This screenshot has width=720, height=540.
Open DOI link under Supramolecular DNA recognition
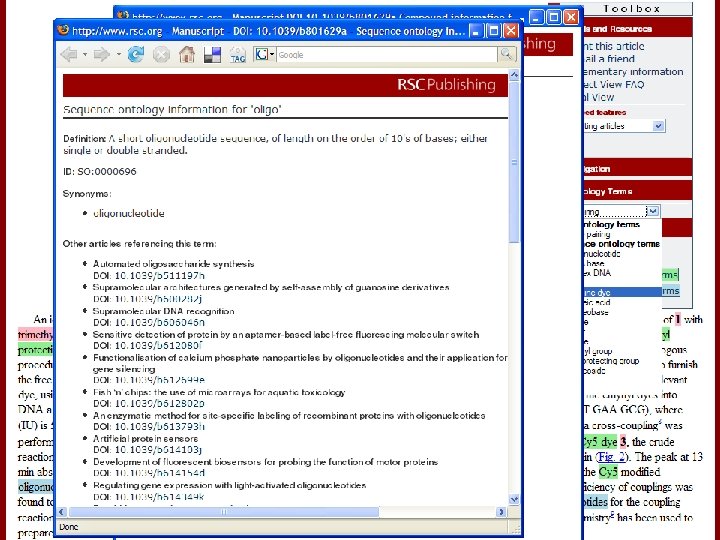tap(159, 322)
